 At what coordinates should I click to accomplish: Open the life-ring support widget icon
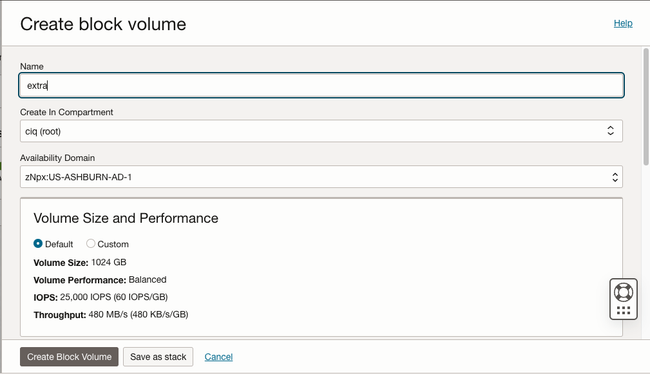coord(623,292)
